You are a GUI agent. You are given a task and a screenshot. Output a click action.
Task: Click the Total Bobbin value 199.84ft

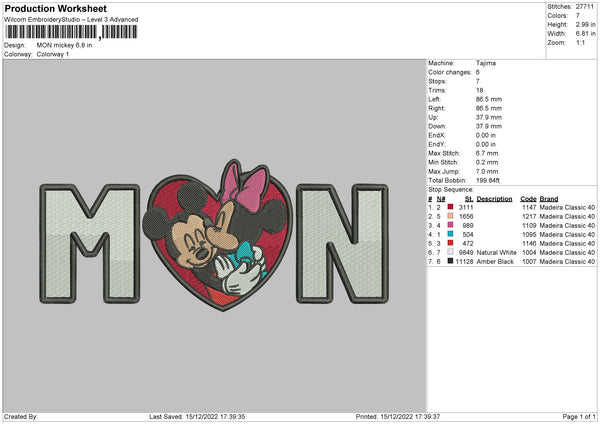488,180
